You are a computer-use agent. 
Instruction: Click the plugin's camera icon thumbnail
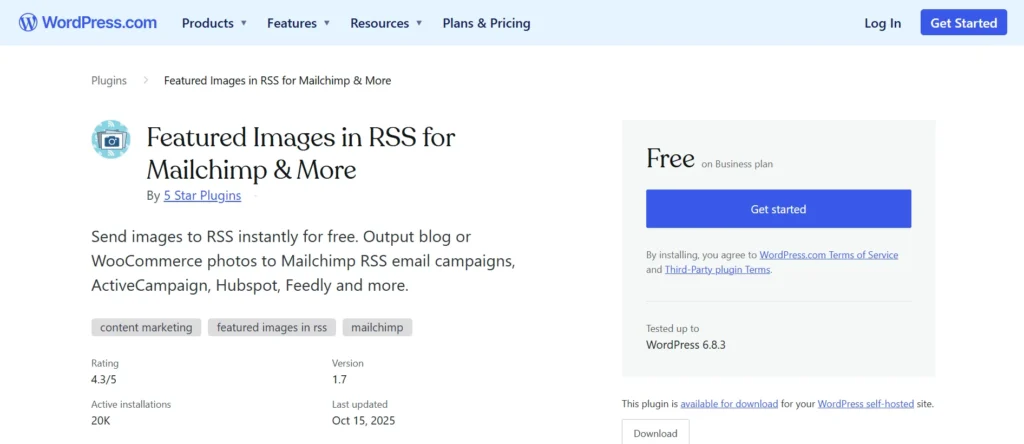pos(111,140)
